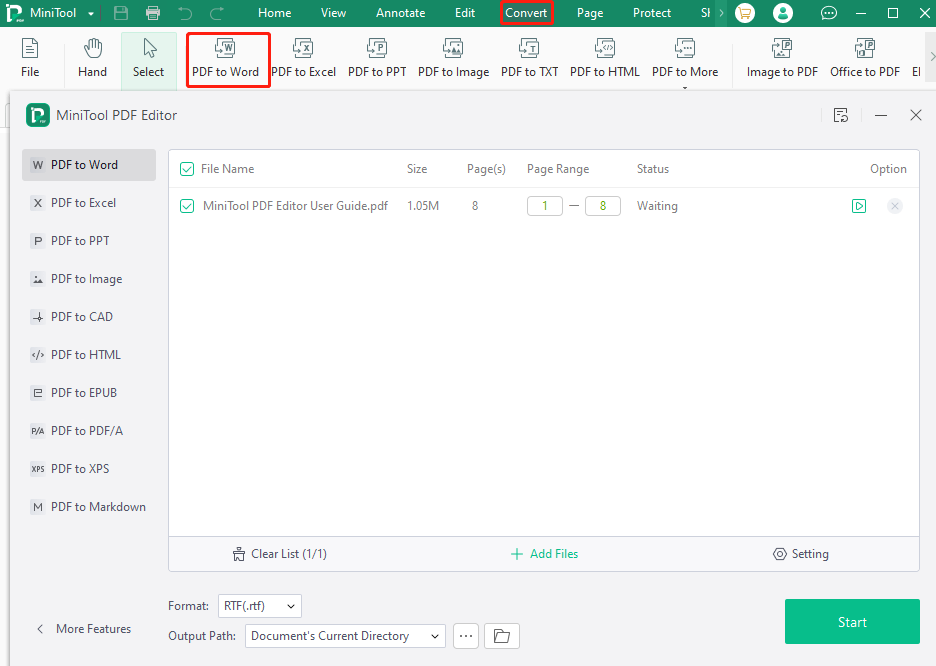This screenshot has height=666, width=936.
Task: Click the Waiting status text
Action: (x=657, y=206)
